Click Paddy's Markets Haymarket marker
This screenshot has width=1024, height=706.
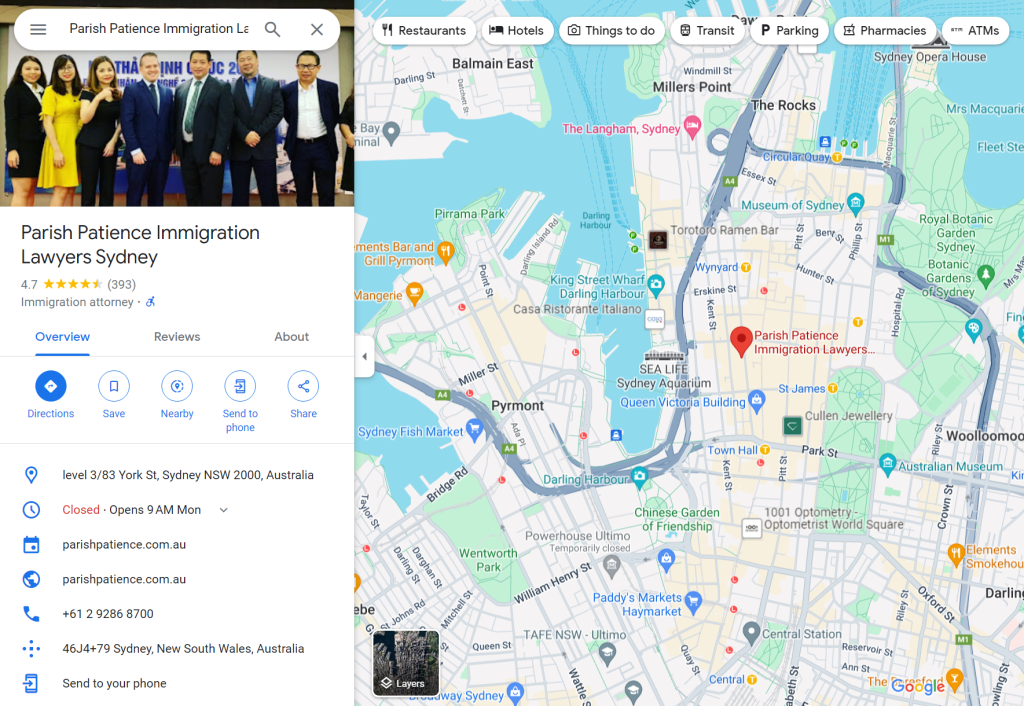694,601
